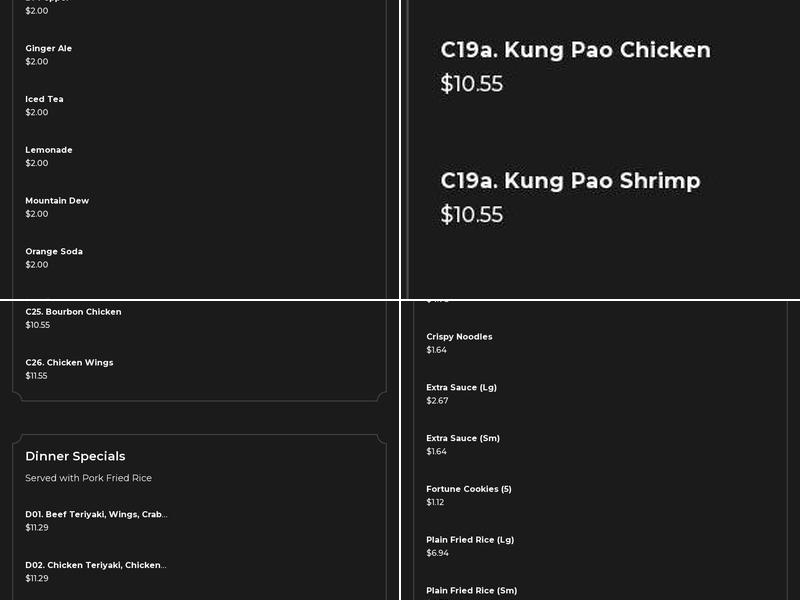Screen dimensions: 800x600
Task: Select C19a. Kung Pao Shrimp
Action: [x=570, y=181]
